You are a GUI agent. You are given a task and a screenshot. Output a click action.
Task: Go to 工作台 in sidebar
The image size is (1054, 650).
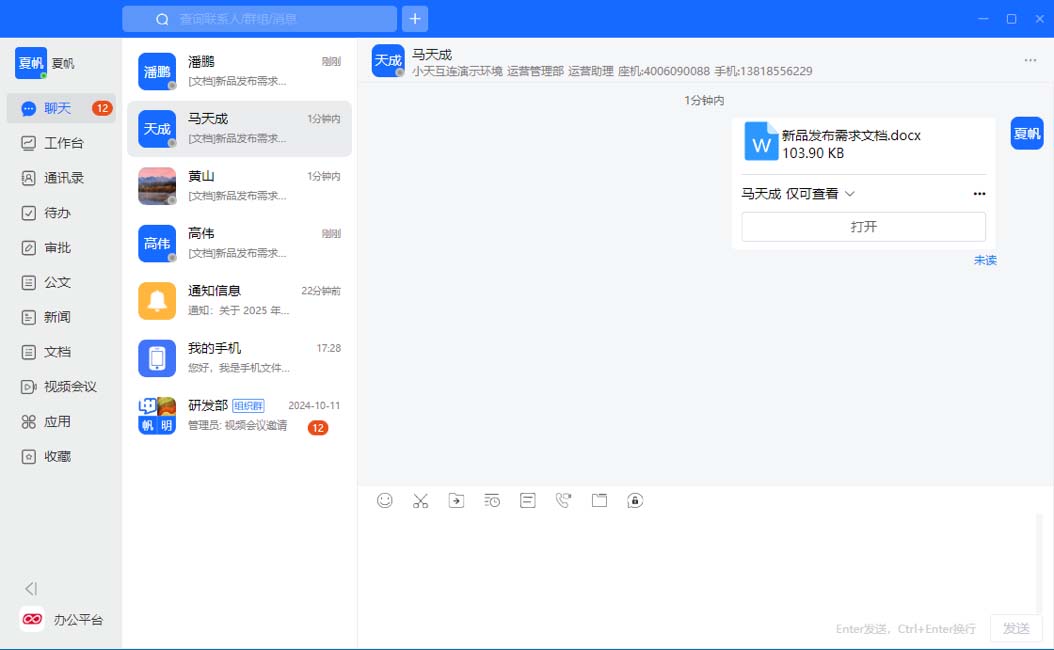point(62,143)
